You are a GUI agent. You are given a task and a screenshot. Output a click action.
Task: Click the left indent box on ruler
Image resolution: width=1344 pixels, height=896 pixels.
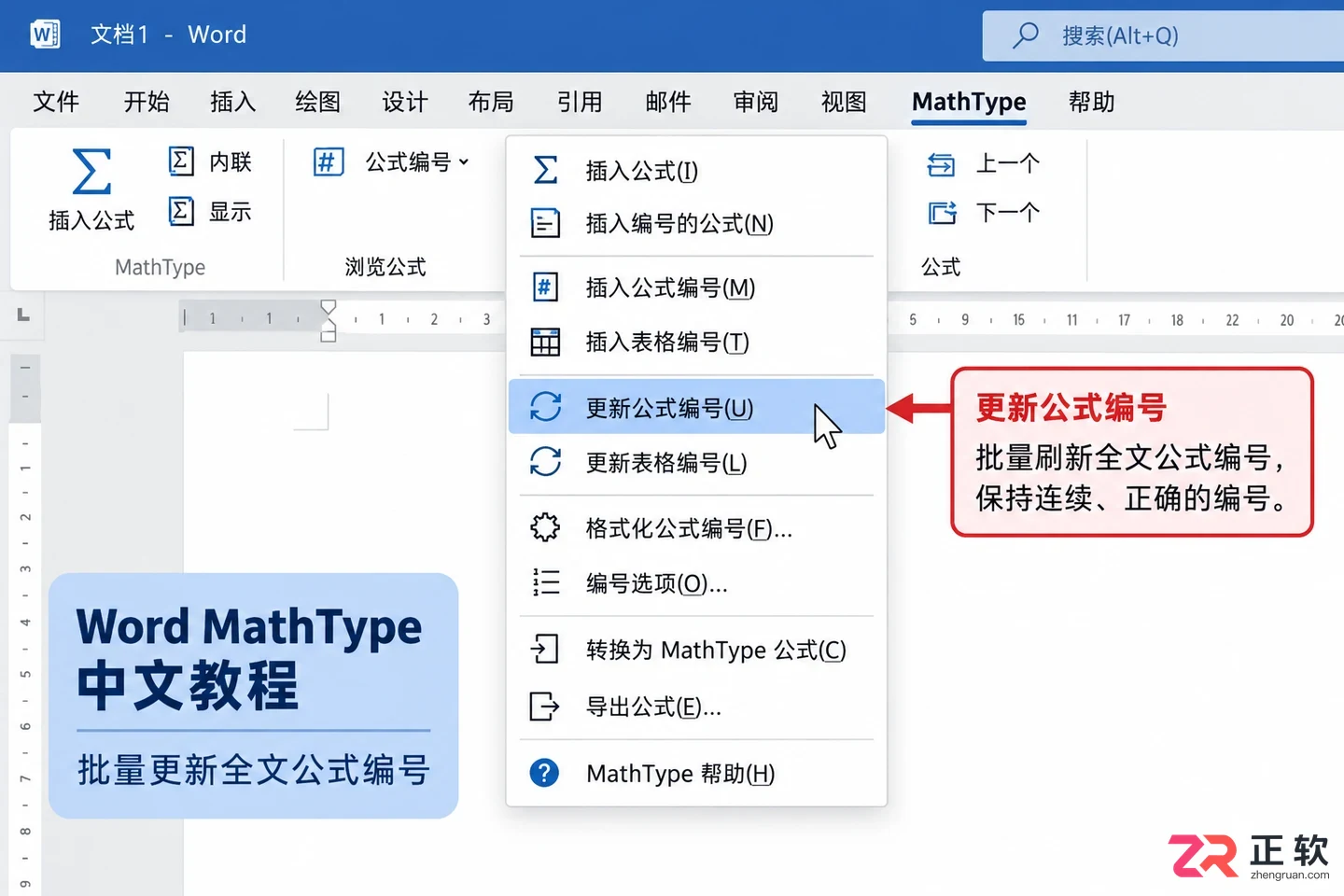tap(329, 335)
